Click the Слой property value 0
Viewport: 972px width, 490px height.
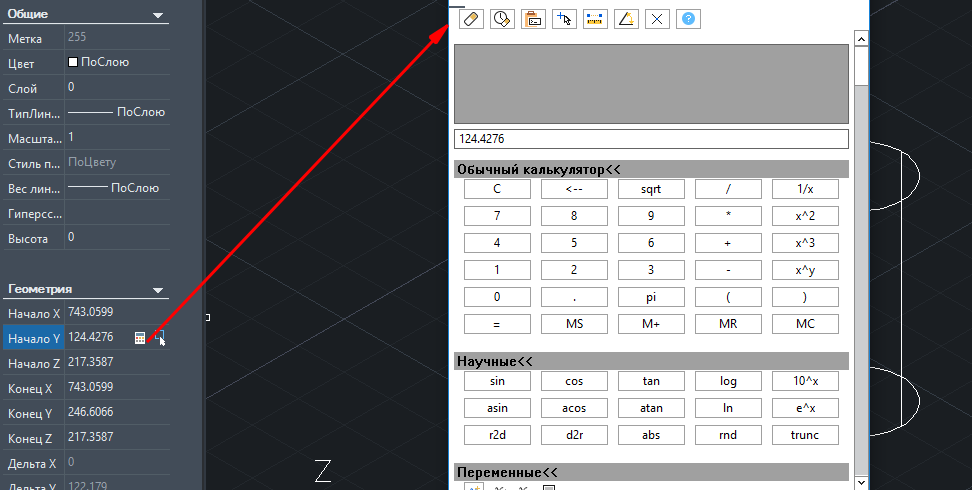pyautogui.click(x=71, y=87)
